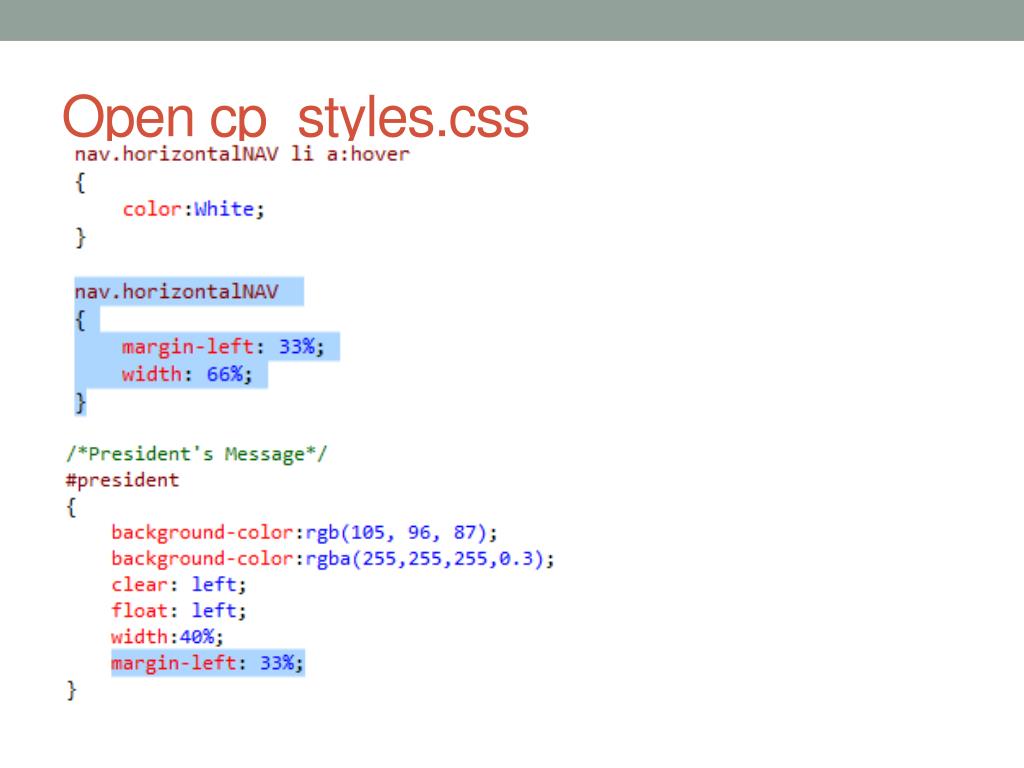
Task: Click the highlighted closing brace after "width: 66%;"
Action: pos(80,402)
